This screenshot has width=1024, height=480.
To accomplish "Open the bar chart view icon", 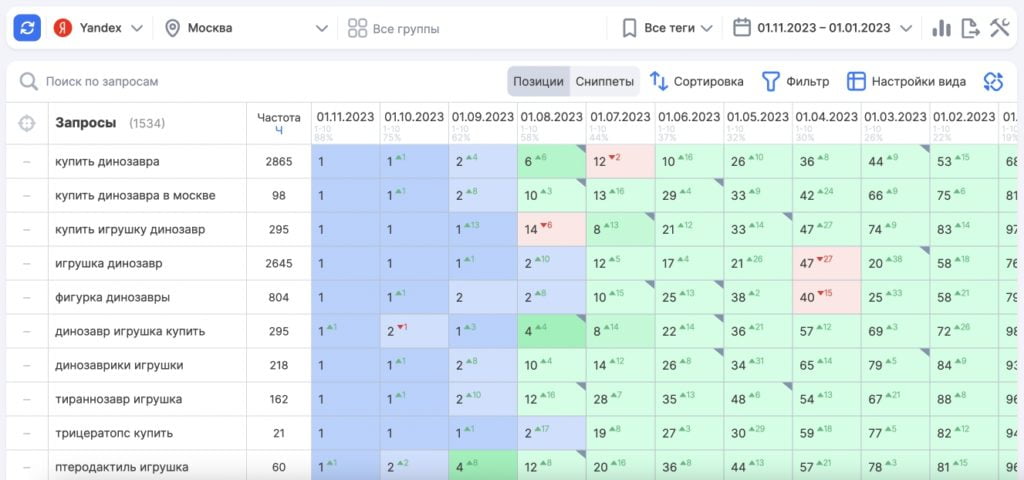I will click(941, 28).
